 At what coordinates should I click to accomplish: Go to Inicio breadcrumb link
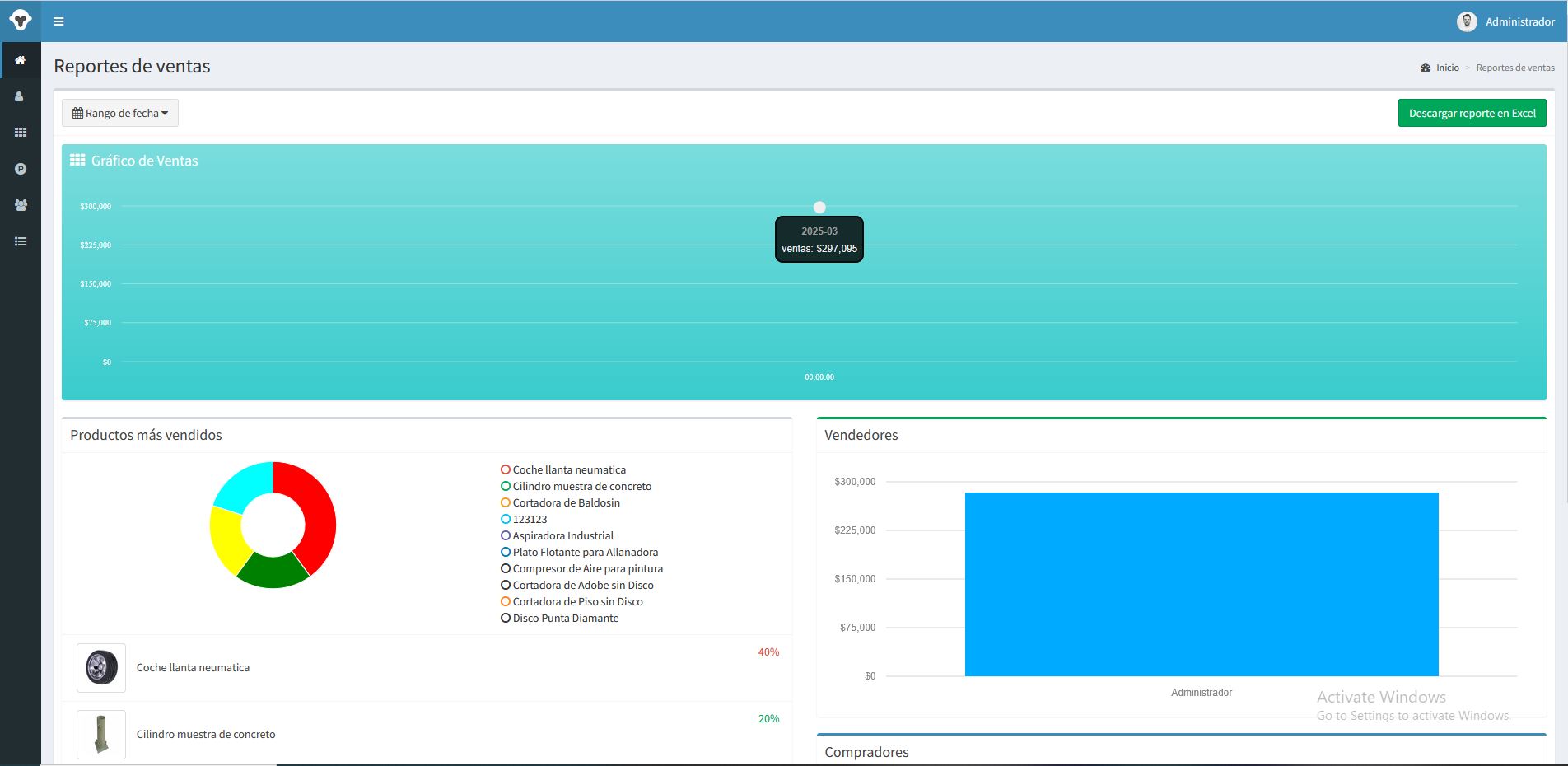1447,68
